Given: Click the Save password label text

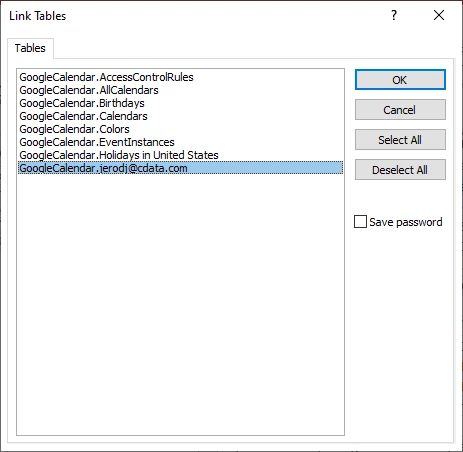Looking at the screenshot, I should (406, 222).
